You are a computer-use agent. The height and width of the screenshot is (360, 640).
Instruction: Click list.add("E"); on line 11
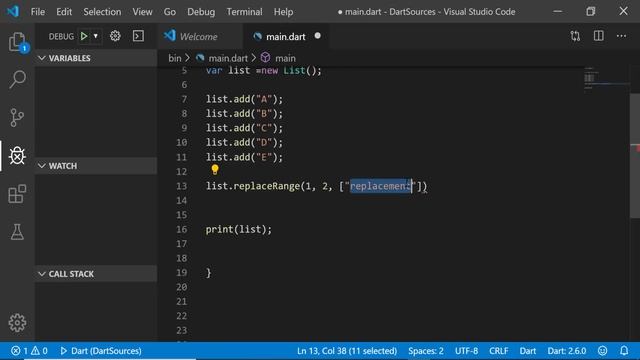click(244, 157)
